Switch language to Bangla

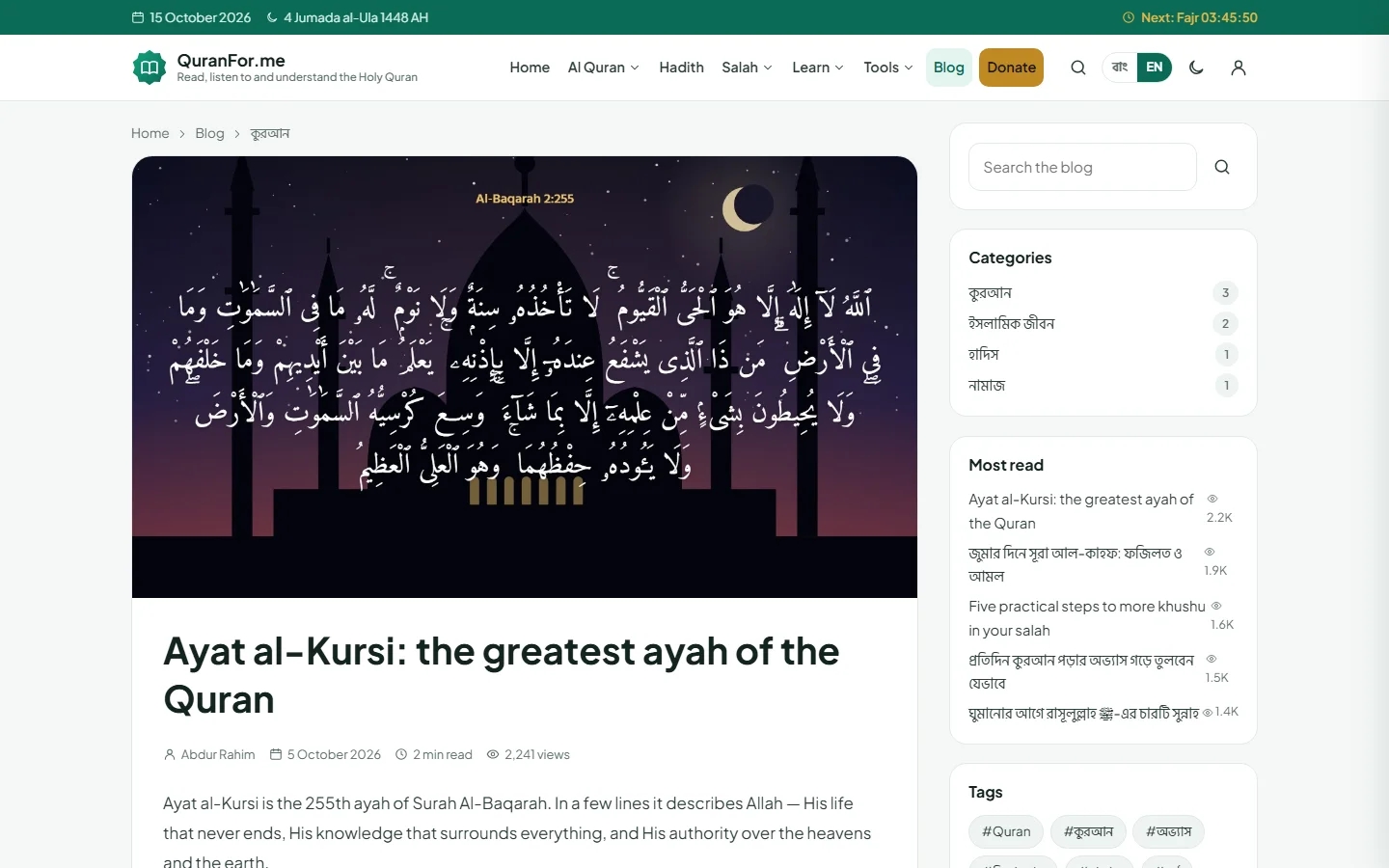click(1120, 68)
